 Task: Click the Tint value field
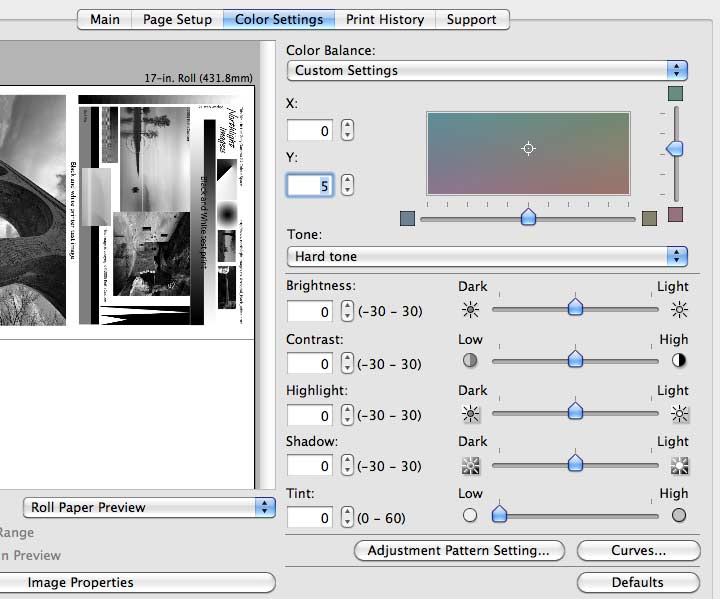click(x=310, y=518)
